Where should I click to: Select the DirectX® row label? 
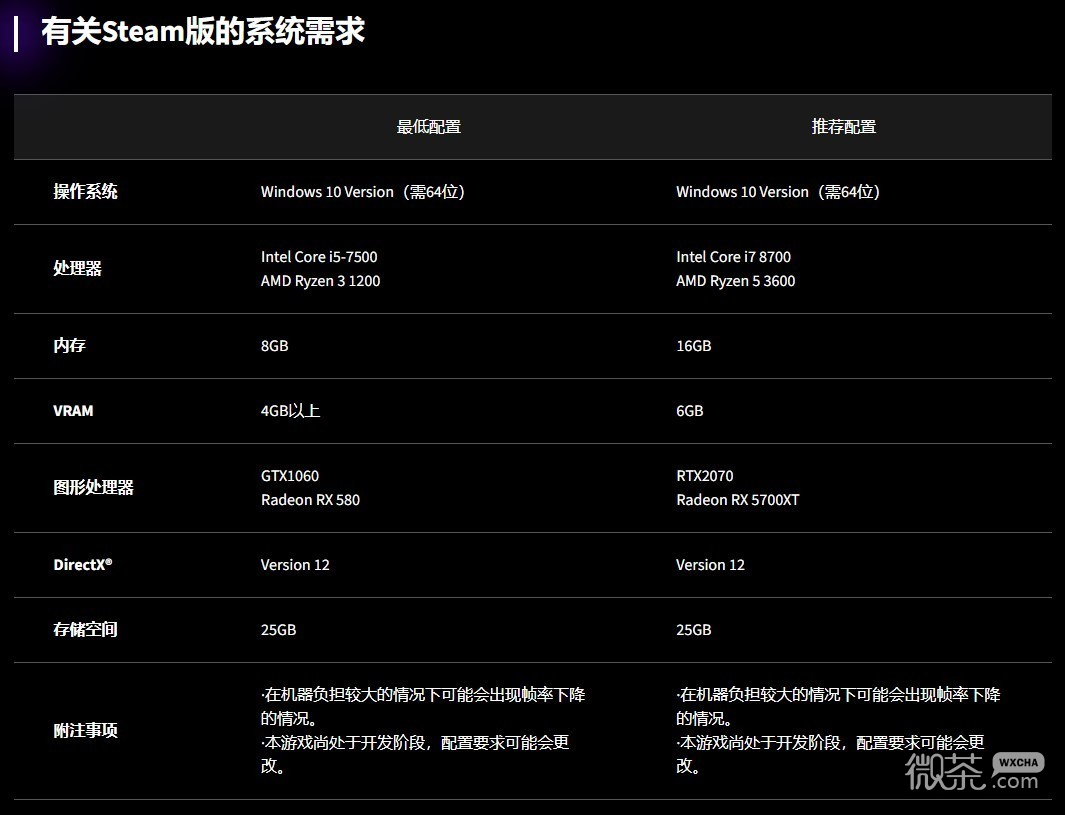(83, 564)
